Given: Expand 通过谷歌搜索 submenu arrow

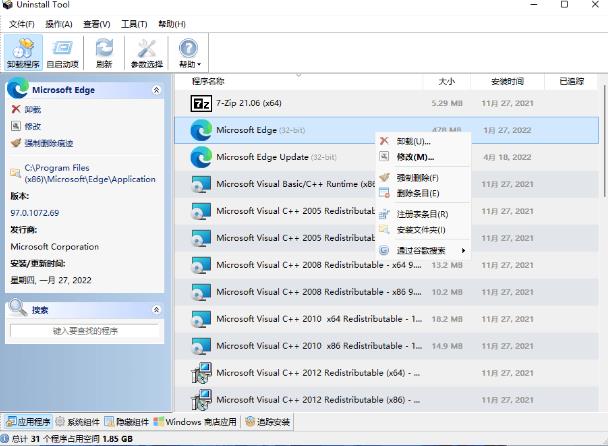Looking at the screenshot, I should point(463,251).
